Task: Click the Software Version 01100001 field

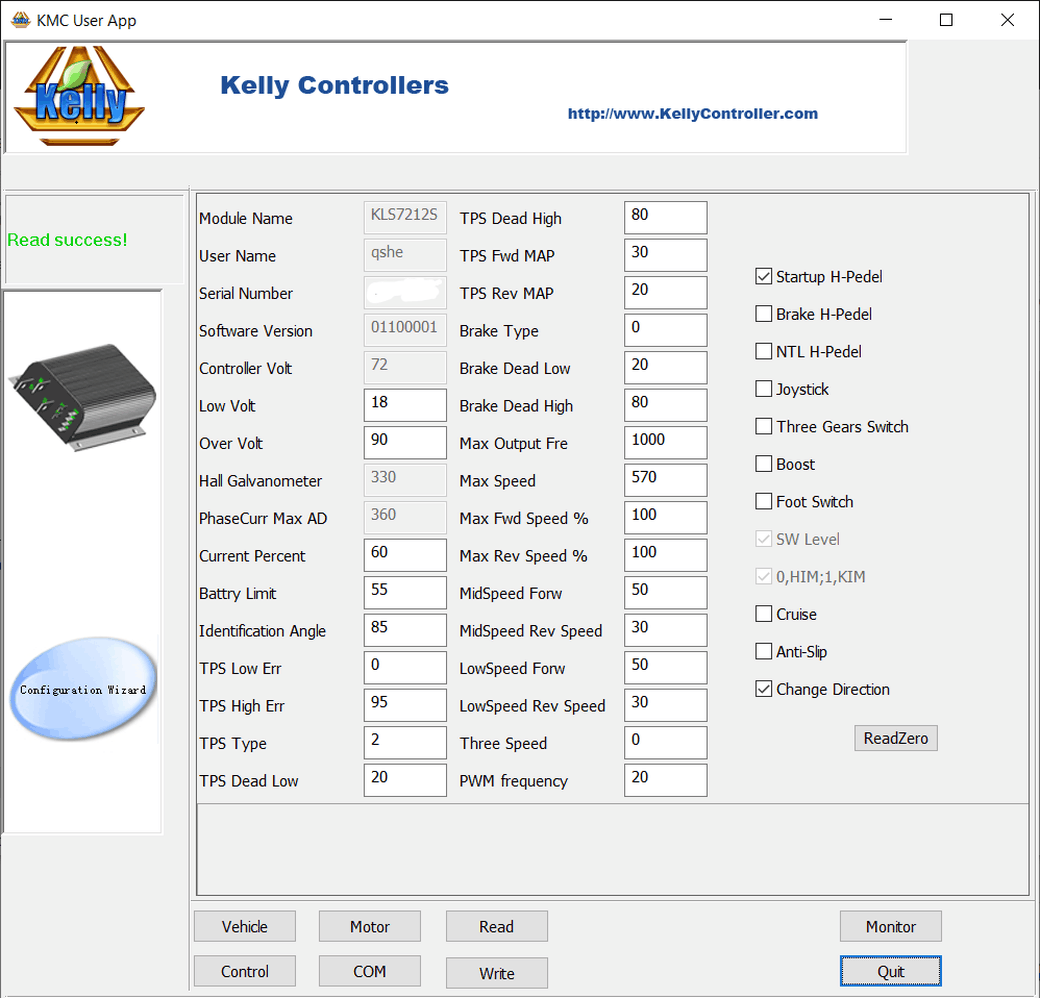Action: click(405, 330)
